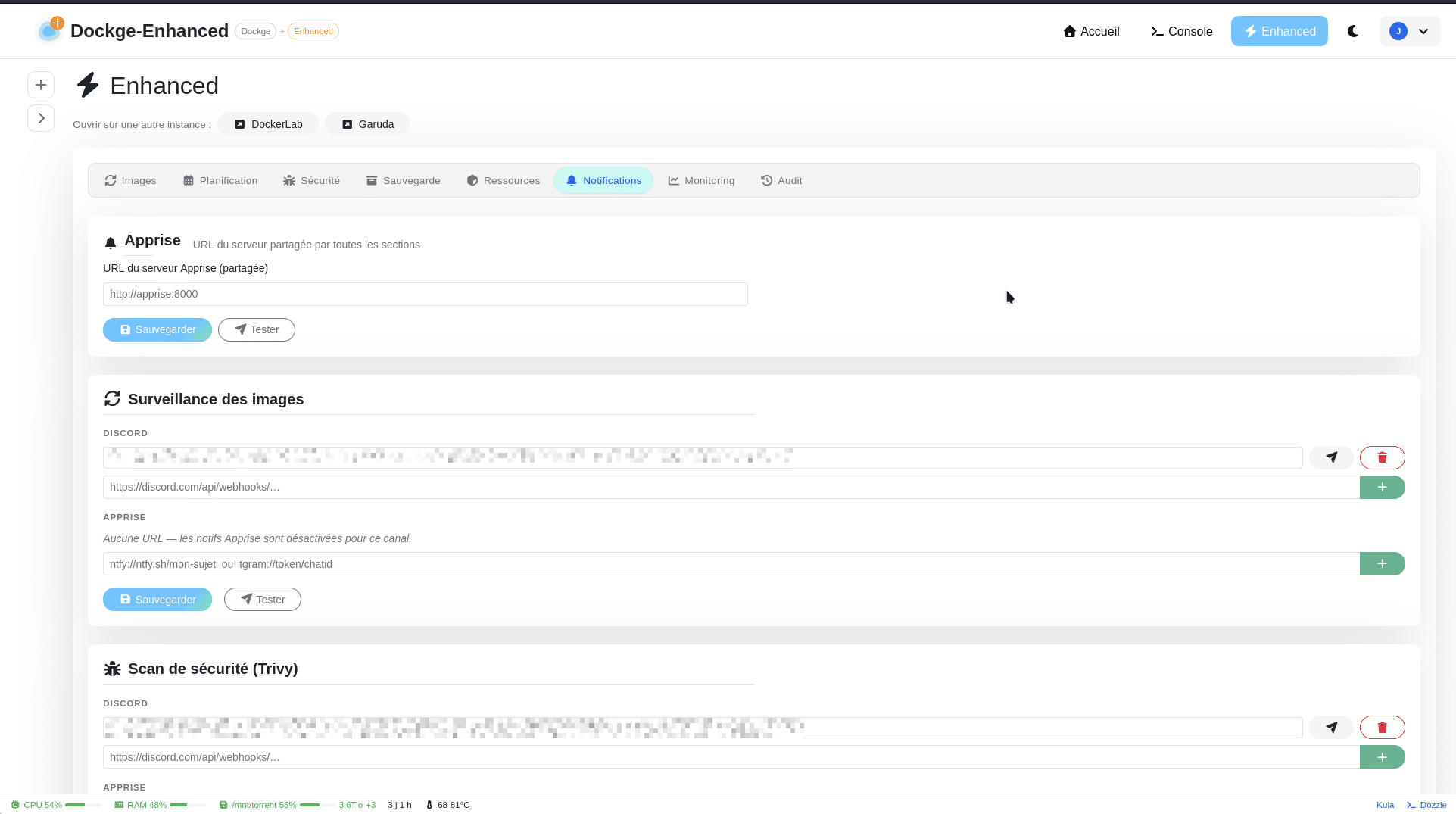Click the /mnt/torrent 55% disk indicator
The height and width of the screenshot is (814, 1456).
coord(276,805)
